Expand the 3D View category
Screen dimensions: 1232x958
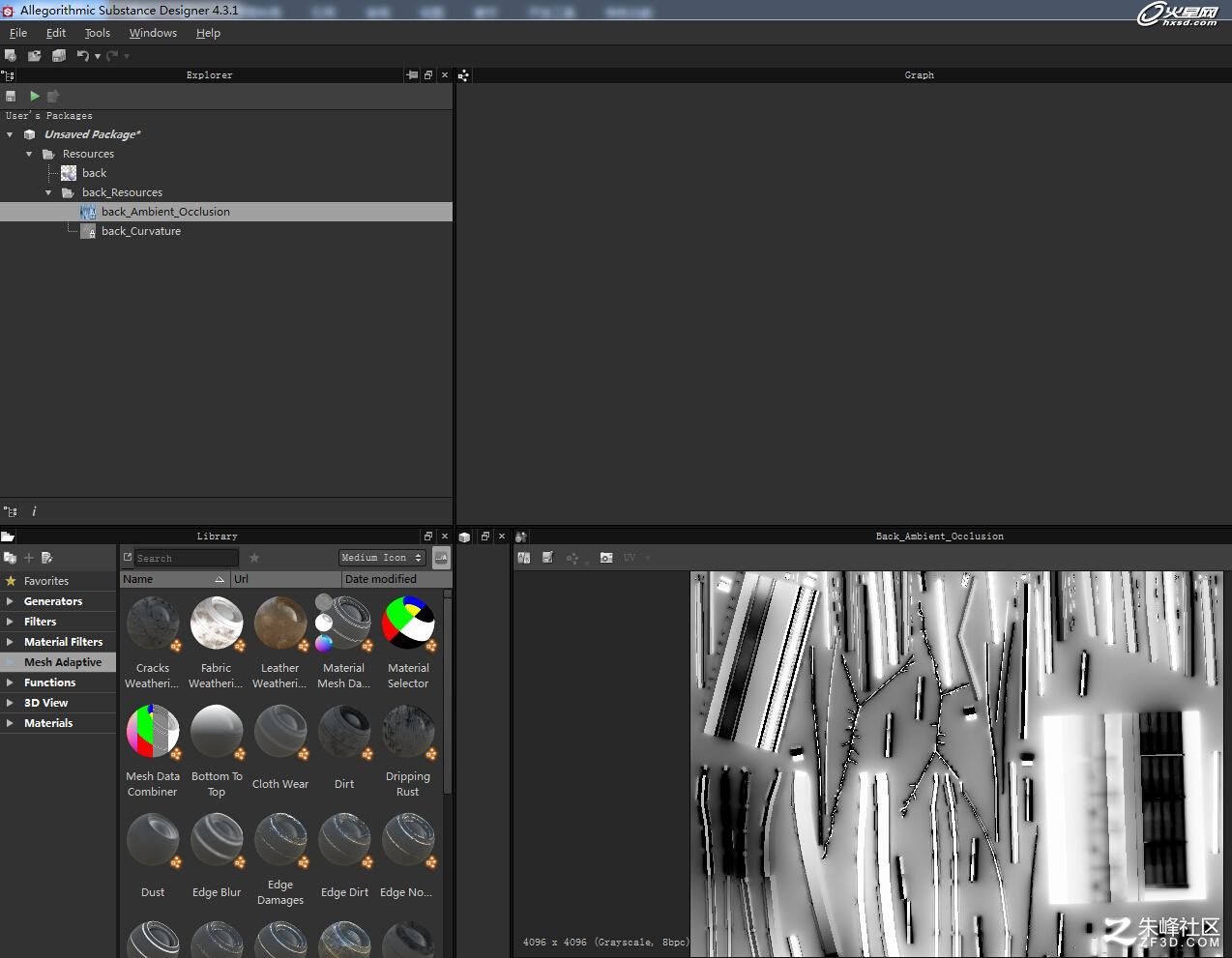(10, 703)
